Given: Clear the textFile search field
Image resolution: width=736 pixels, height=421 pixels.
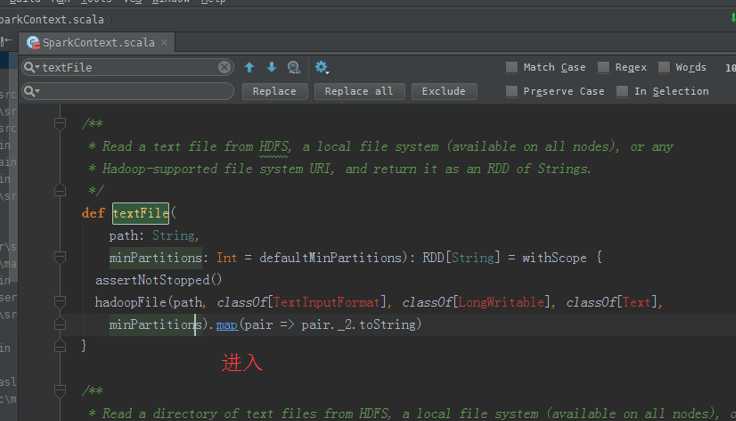Looking at the screenshot, I should tap(224, 67).
